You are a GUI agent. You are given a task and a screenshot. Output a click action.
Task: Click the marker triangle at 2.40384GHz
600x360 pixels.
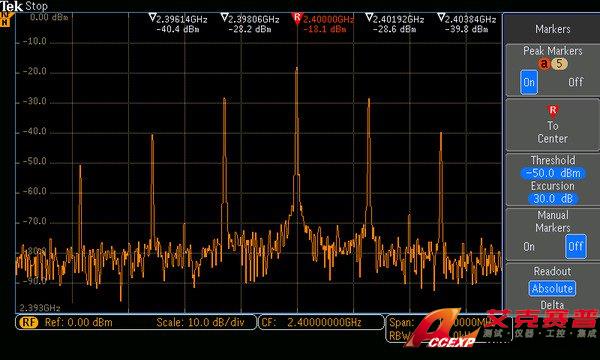[441, 18]
